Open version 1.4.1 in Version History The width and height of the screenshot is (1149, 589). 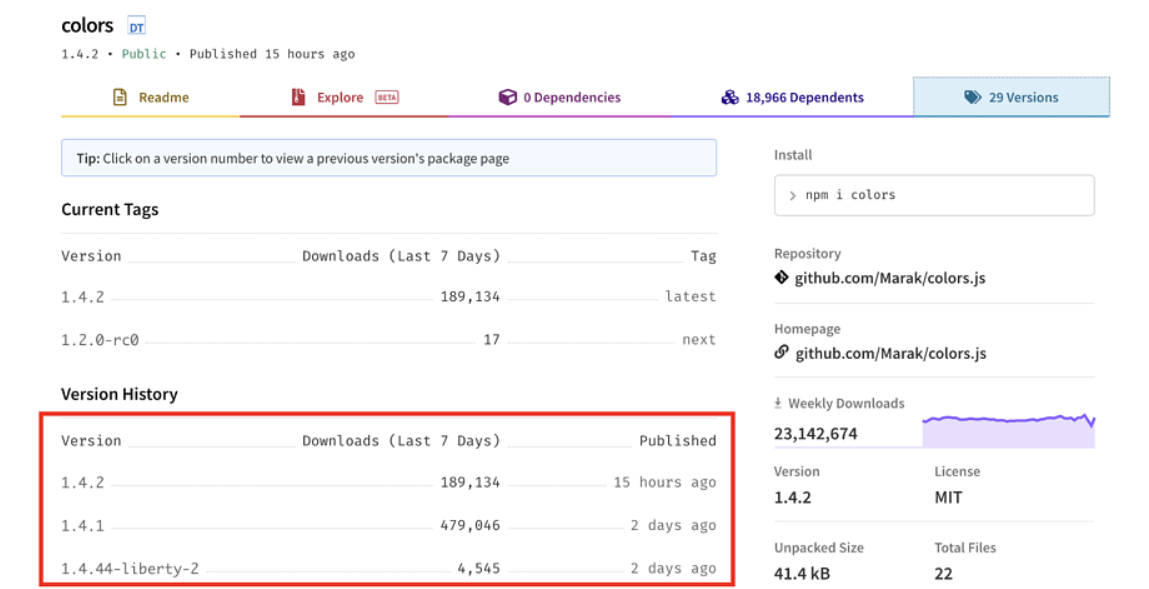(83, 525)
